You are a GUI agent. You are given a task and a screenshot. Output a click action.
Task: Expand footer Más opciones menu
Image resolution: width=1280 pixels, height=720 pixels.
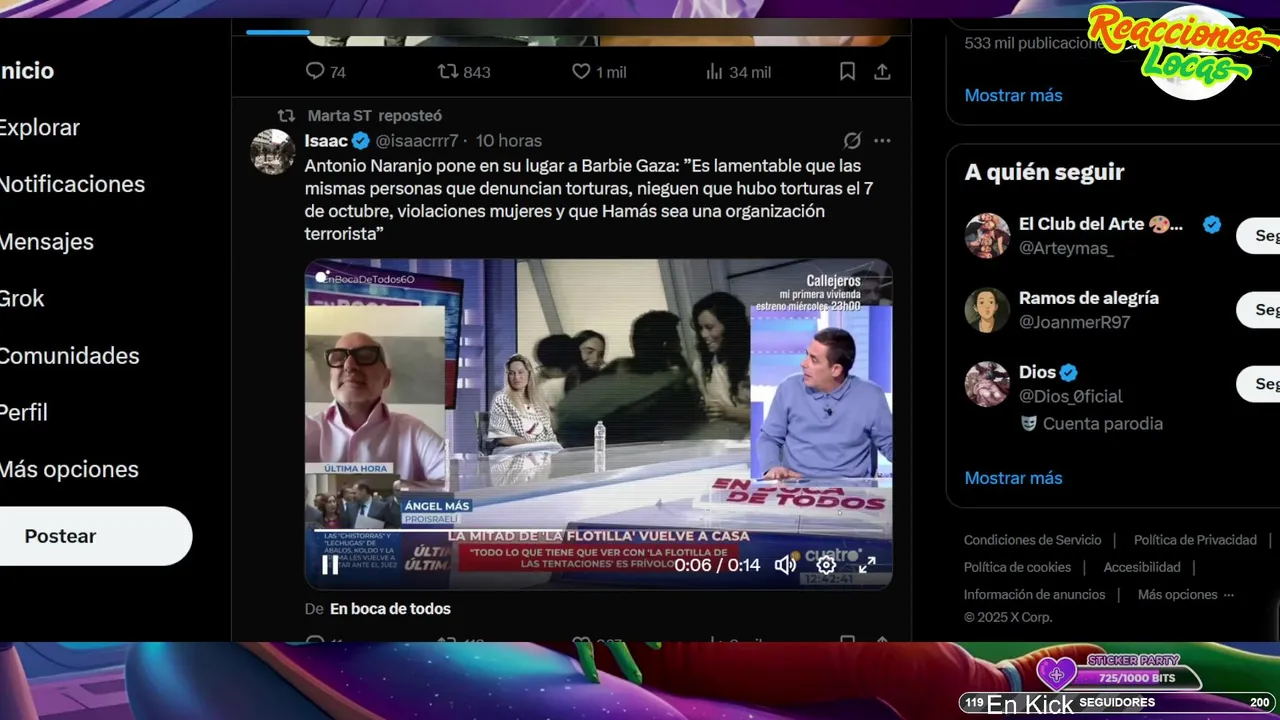(1186, 594)
